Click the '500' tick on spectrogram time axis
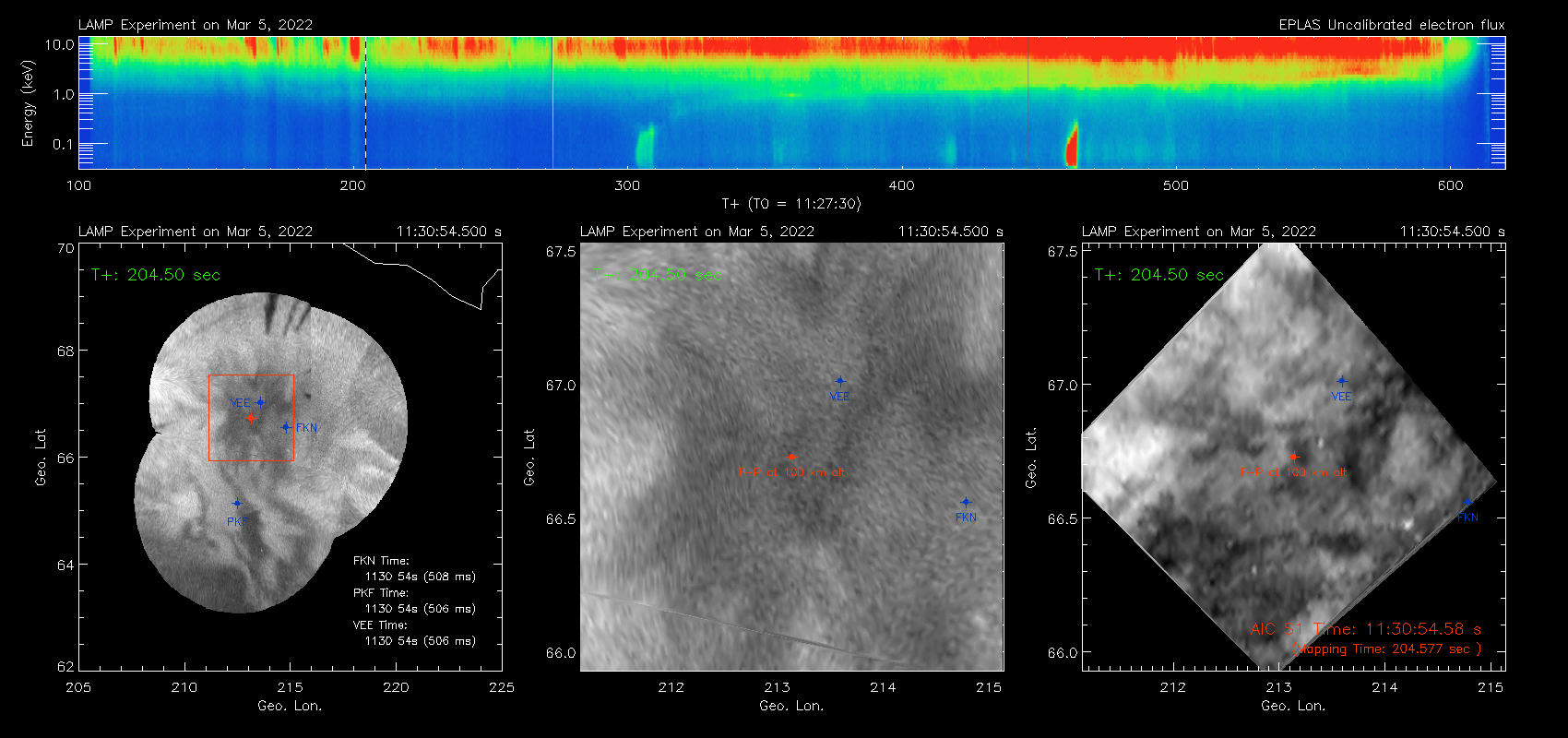 pyautogui.click(x=1176, y=185)
